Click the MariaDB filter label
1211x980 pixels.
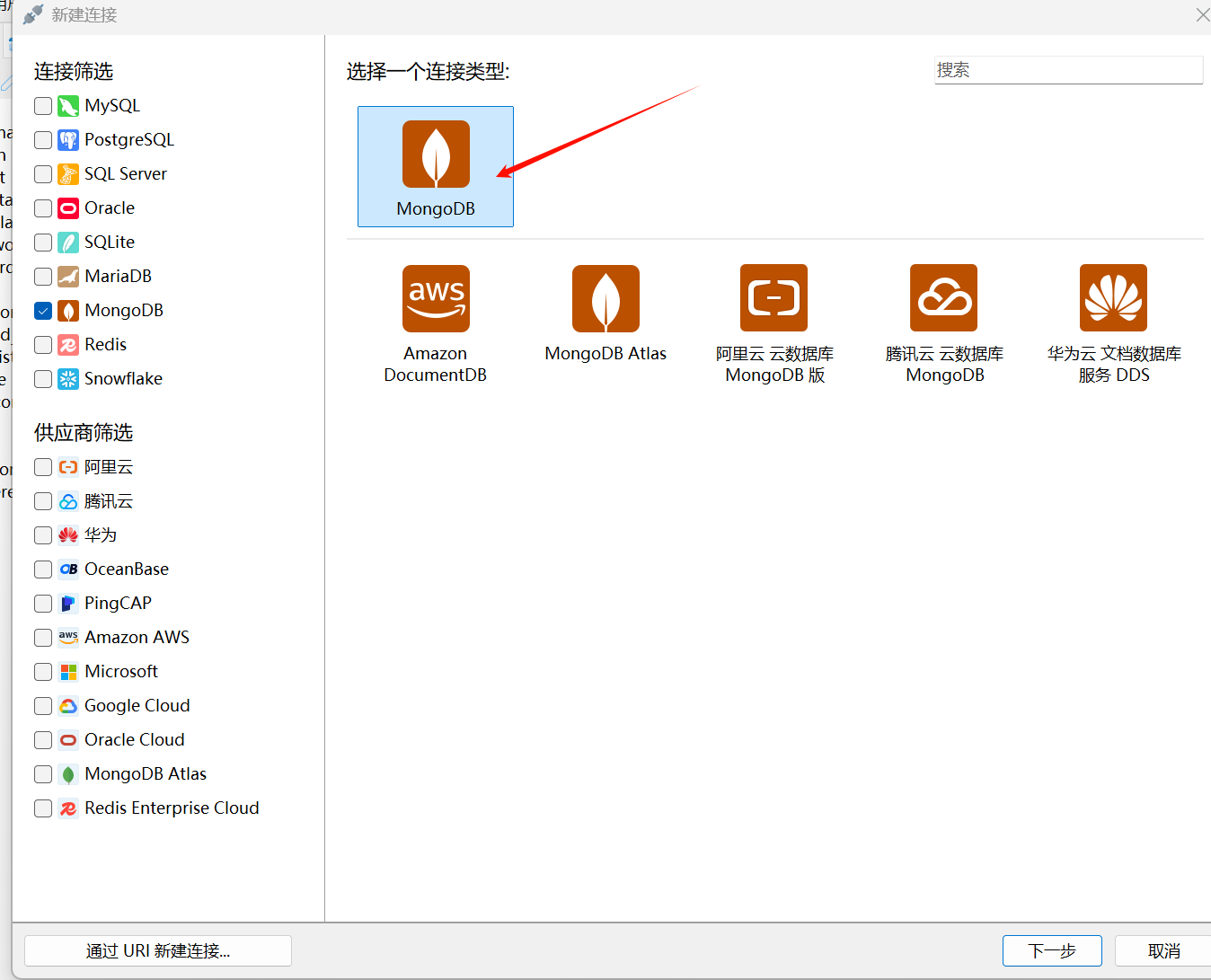tap(118, 277)
